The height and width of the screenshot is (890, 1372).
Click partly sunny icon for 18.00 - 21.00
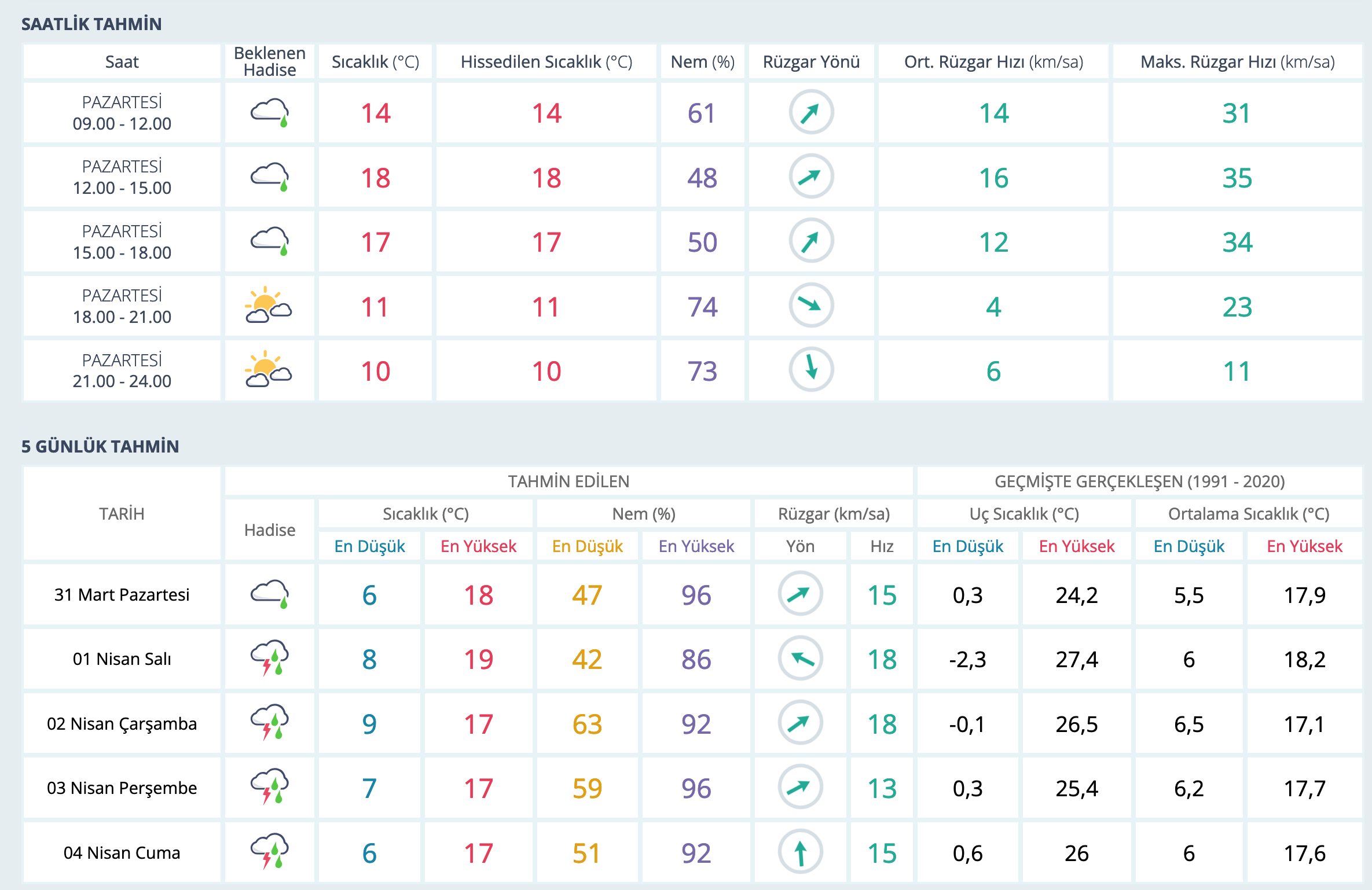pyautogui.click(x=269, y=306)
